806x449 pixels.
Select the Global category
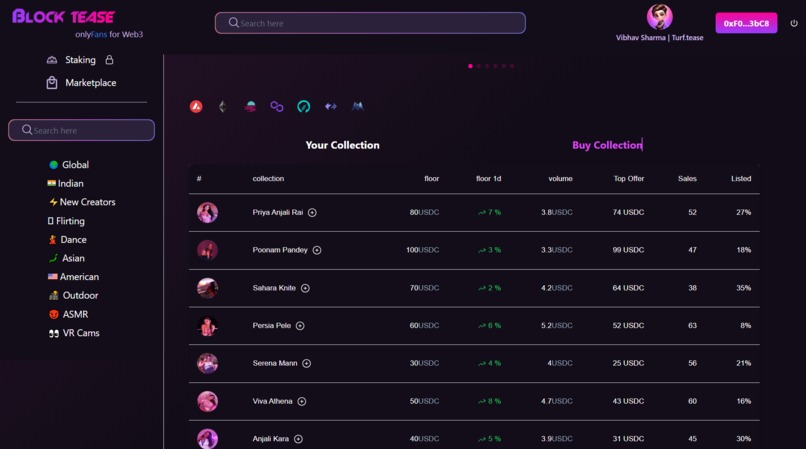pos(69,165)
